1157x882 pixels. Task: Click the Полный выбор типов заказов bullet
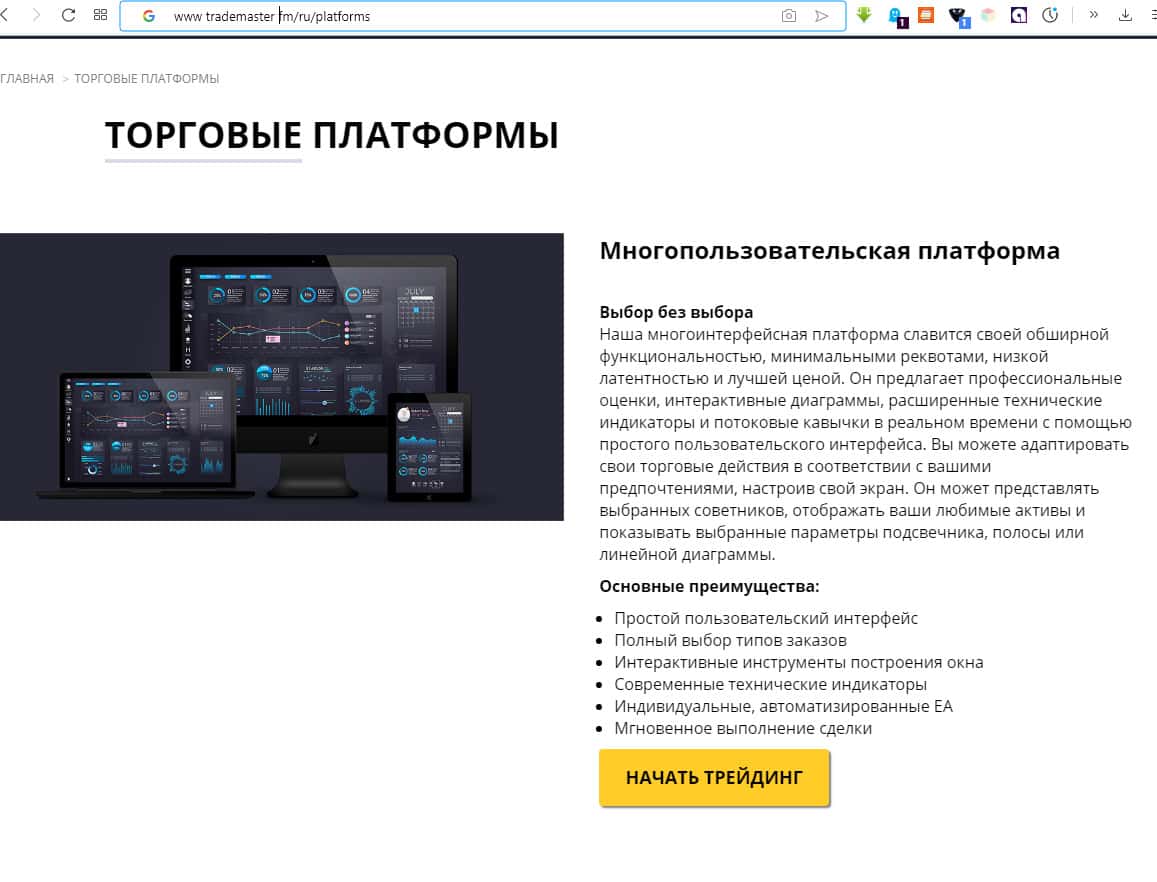coord(731,641)
